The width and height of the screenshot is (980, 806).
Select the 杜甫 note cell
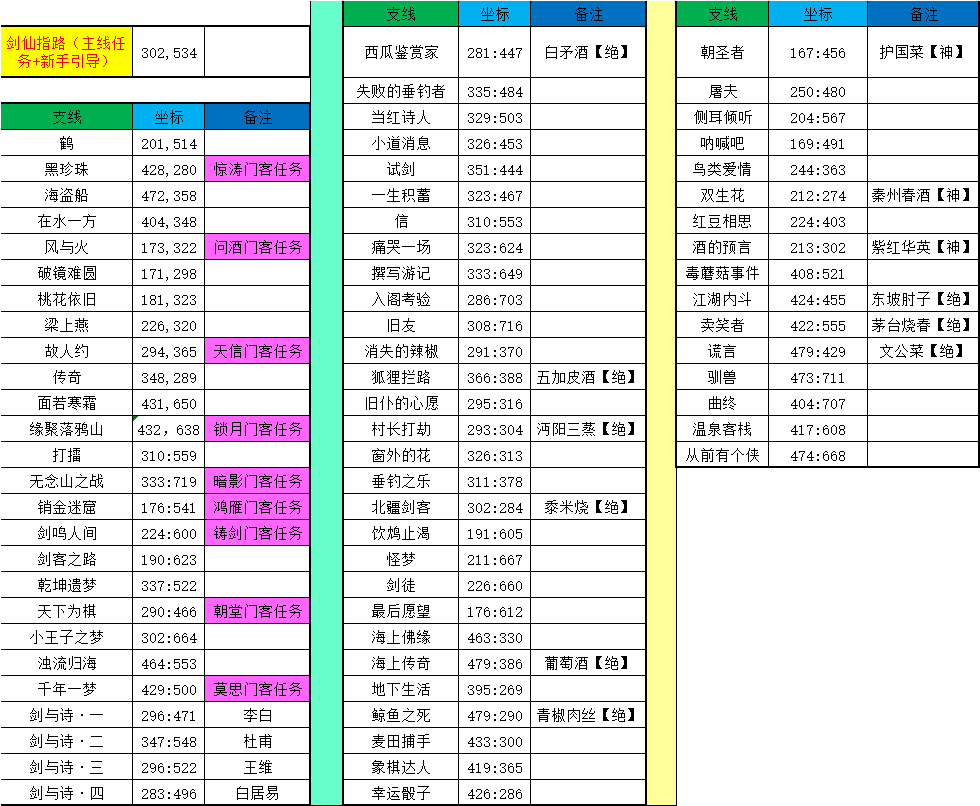click(x=258, y=742)
